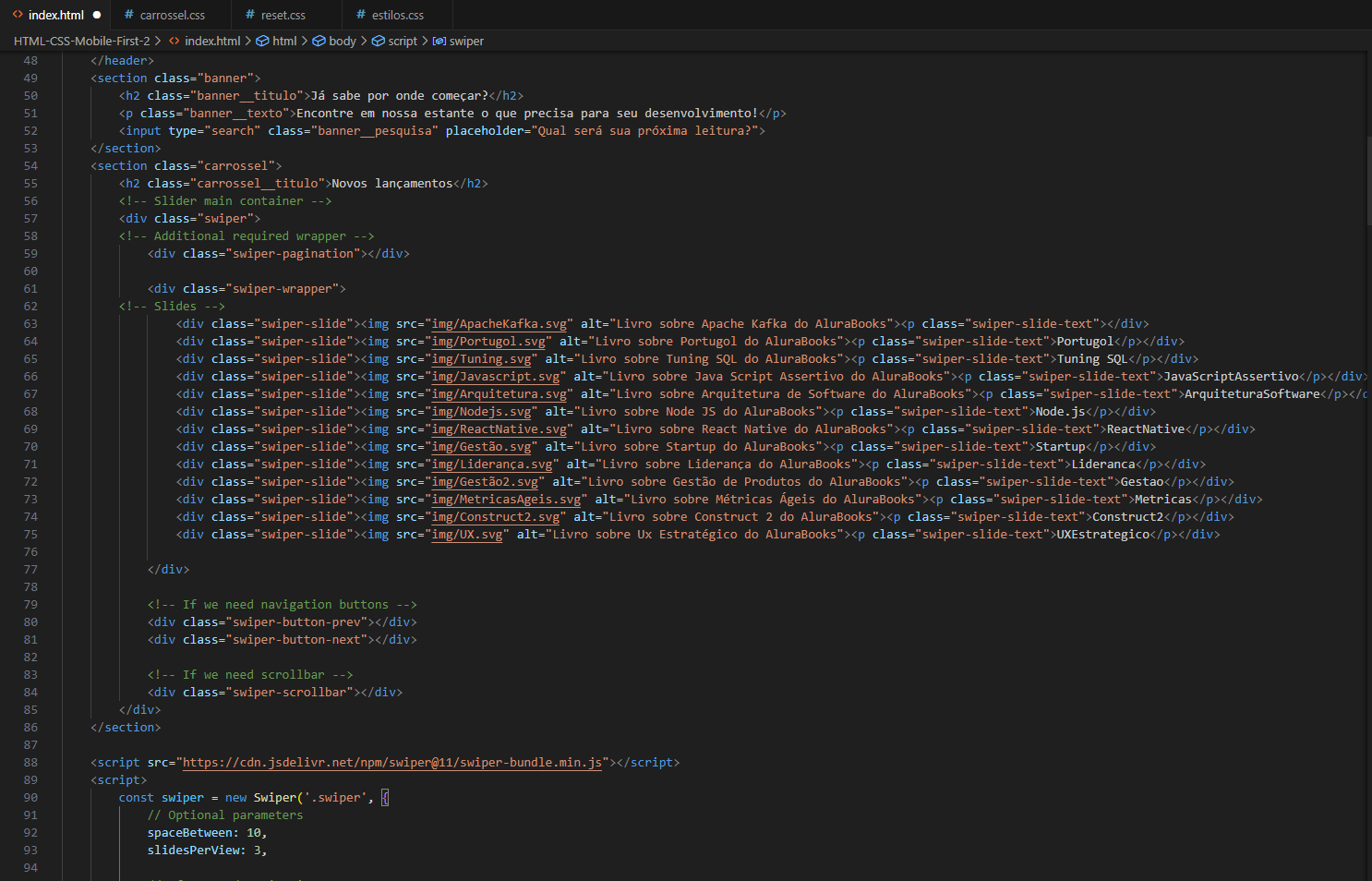Click the file icon beside index.html breadcrumb
Image resolution: width=1372 pixels, height=881 pixels.
tap(175, 41)
